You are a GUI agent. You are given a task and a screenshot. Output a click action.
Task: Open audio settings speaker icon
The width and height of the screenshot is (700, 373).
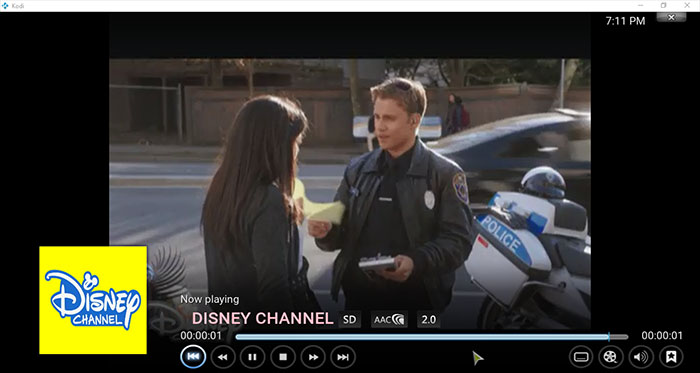tap(641, 357)
